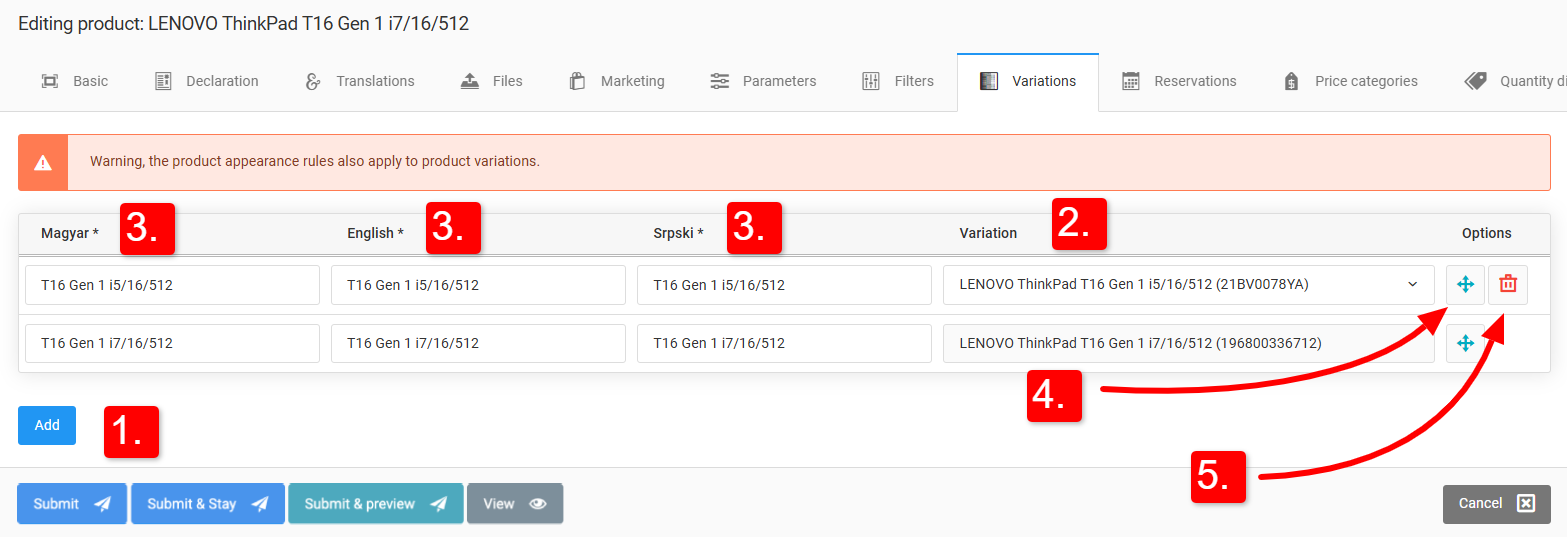
Task: Open the Variation dropdown for i5/16/512
Action: click(x=1188, y=285)
